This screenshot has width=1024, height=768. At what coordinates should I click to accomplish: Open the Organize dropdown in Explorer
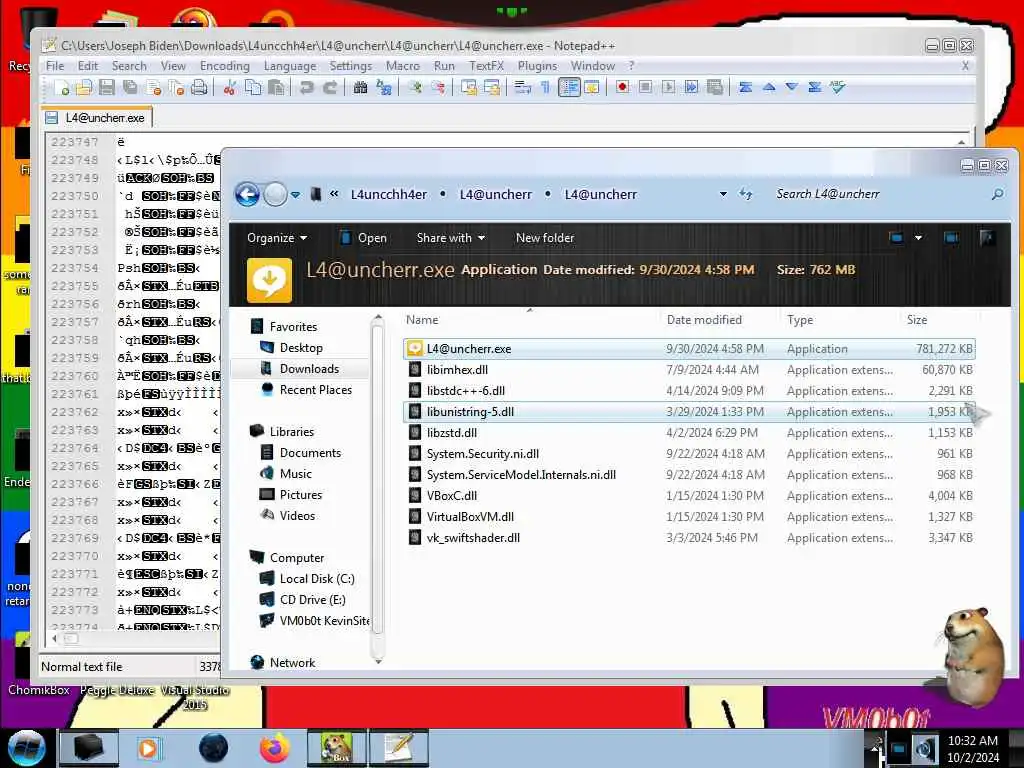point(277,238)
